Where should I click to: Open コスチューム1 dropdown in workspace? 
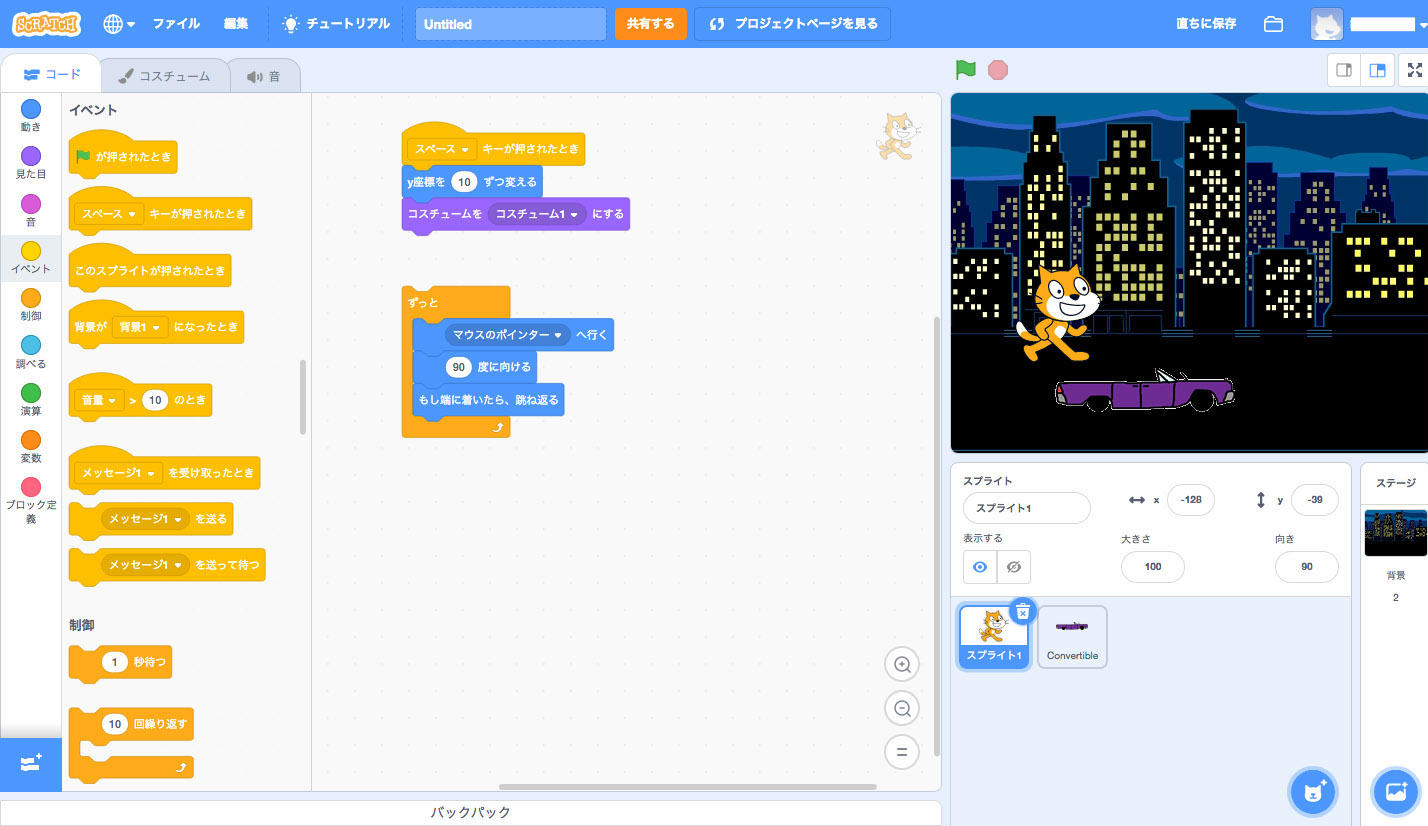[x=537, y=214]
